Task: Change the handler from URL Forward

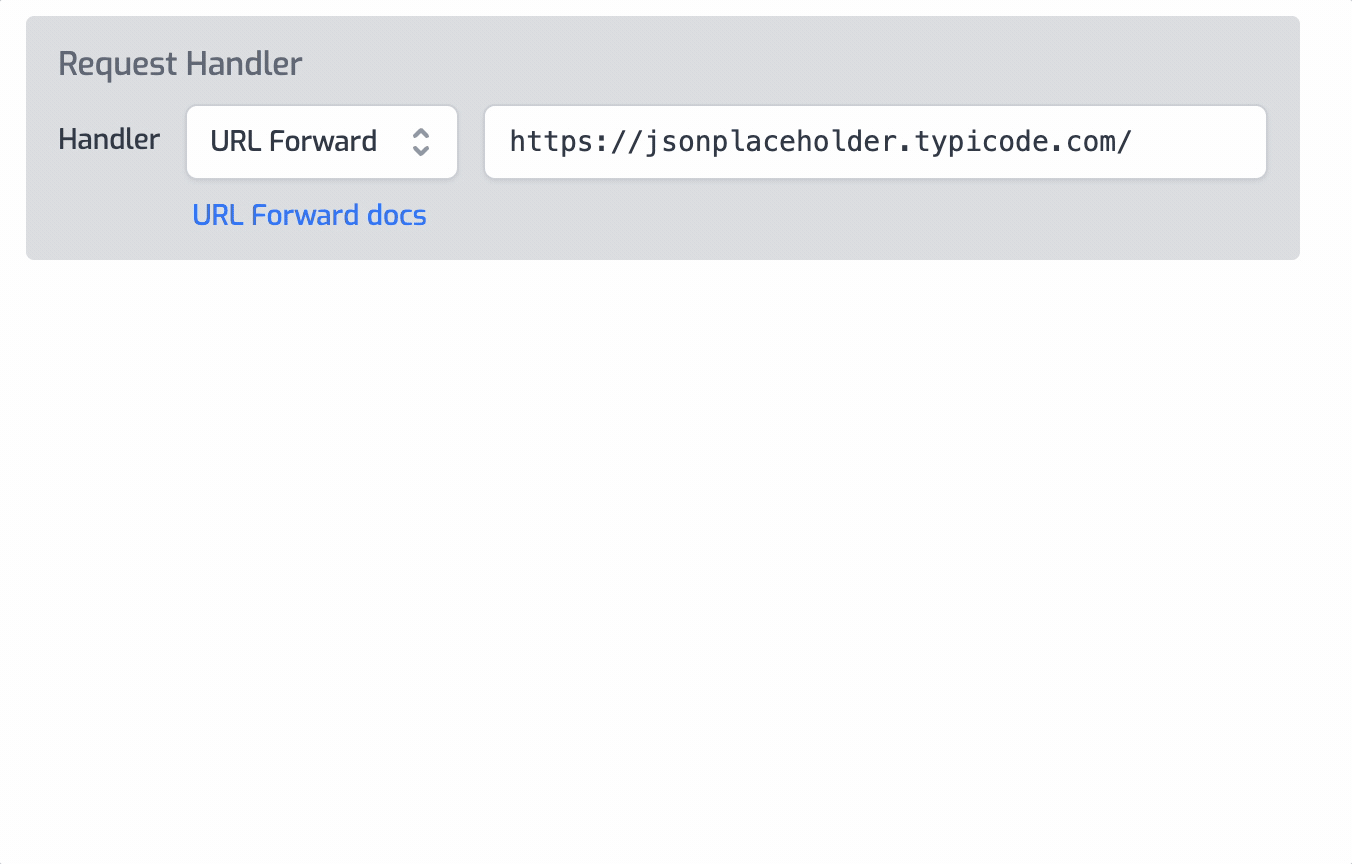Action: coord(321,142)
